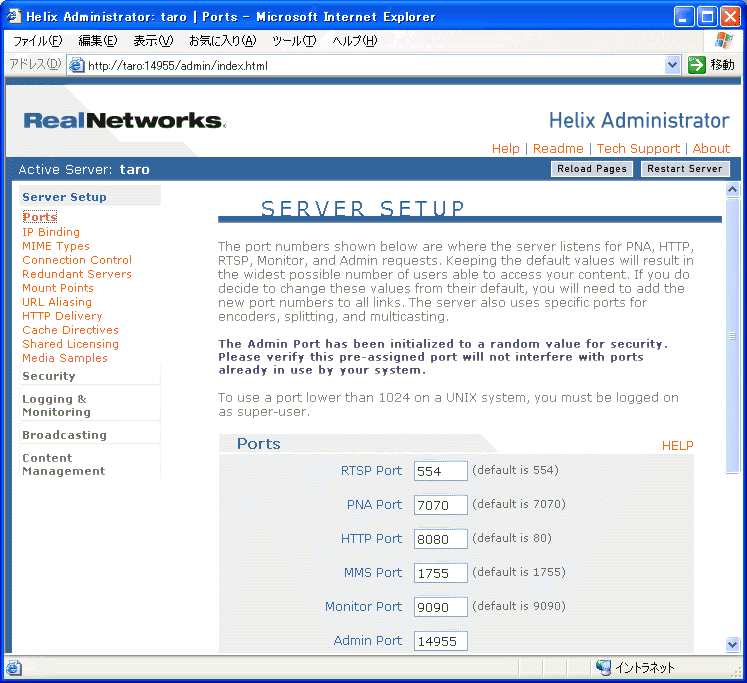747x683 pixels.
Task: Click the HTTP Port input field
Action: [x=440, y=539]
